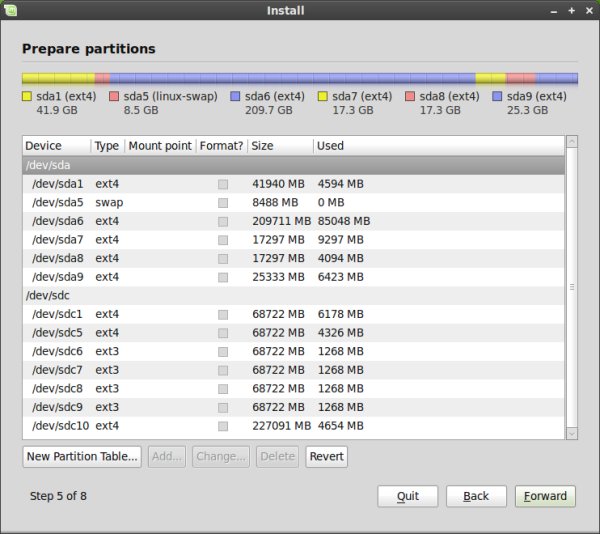Click the blue sda6 legend color square
600x534 pixels.
pos(235,97)
